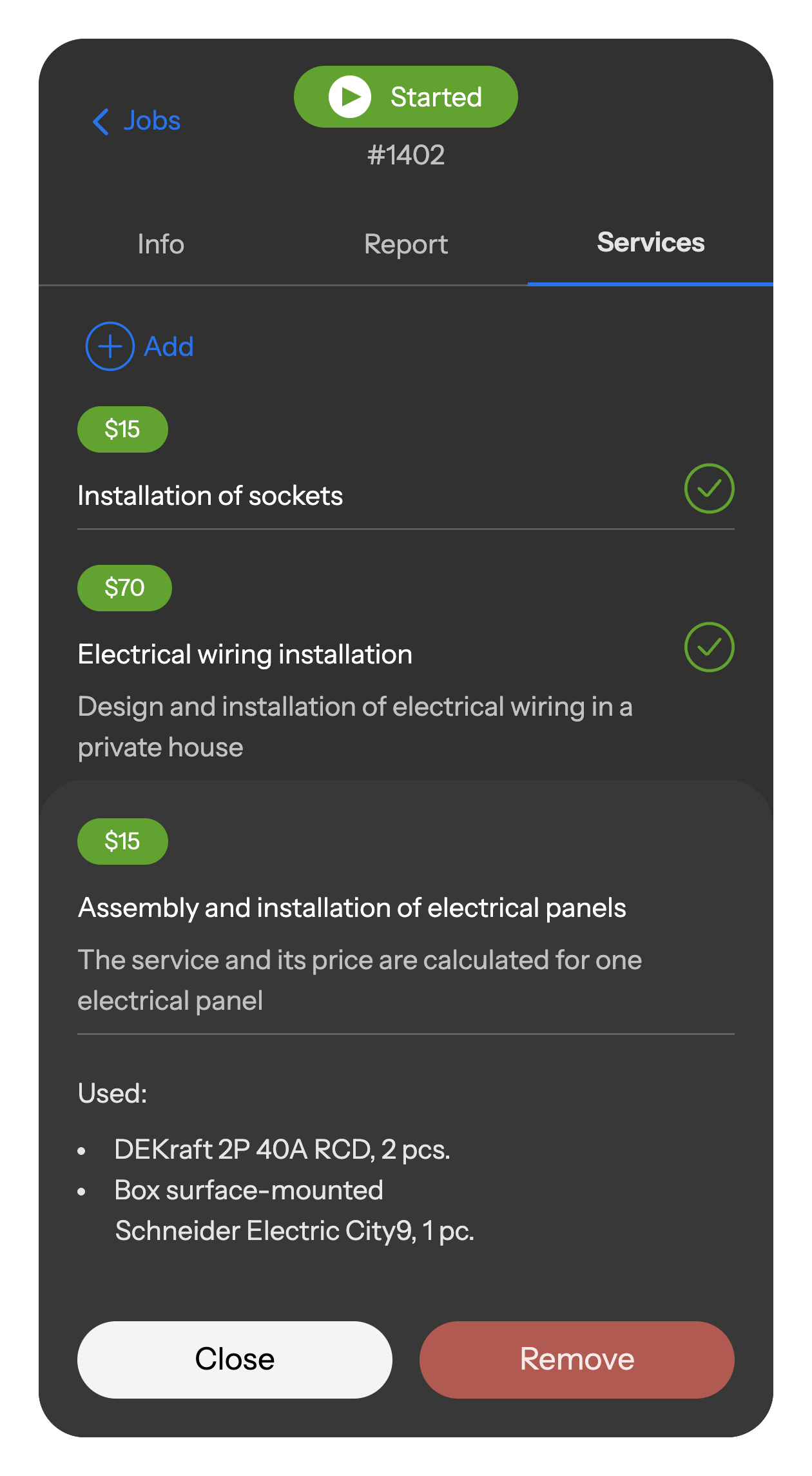This screenshot has height=1476, width=812.
Task: Toggle checkmark for Electrical wiring installation
Action: [x=709, y=647]
